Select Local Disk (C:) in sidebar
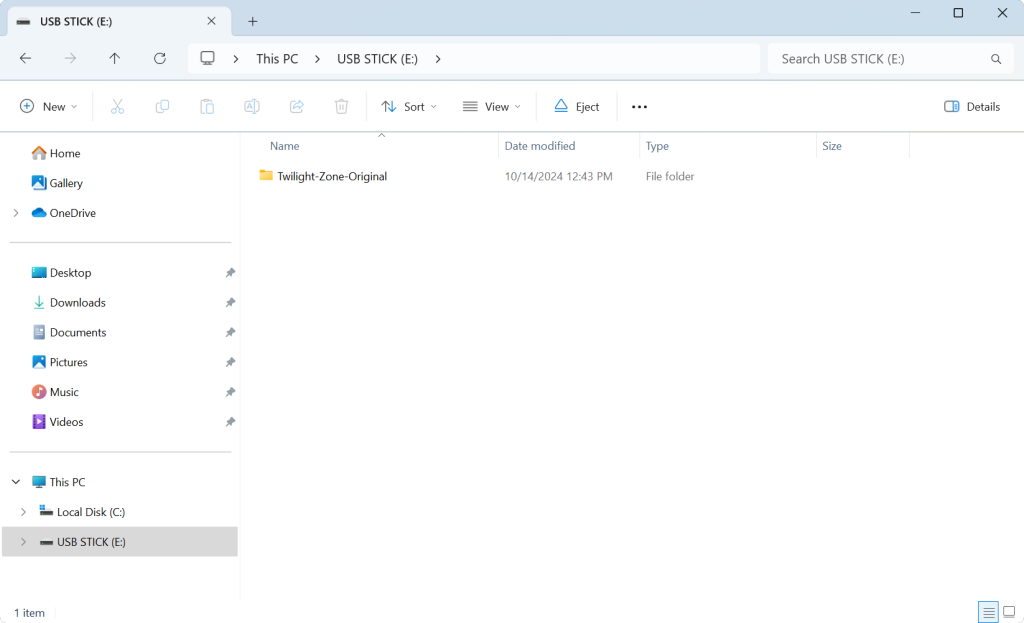Image resolution: width=1024 pixels, height=623 pixels. point(82,512)
